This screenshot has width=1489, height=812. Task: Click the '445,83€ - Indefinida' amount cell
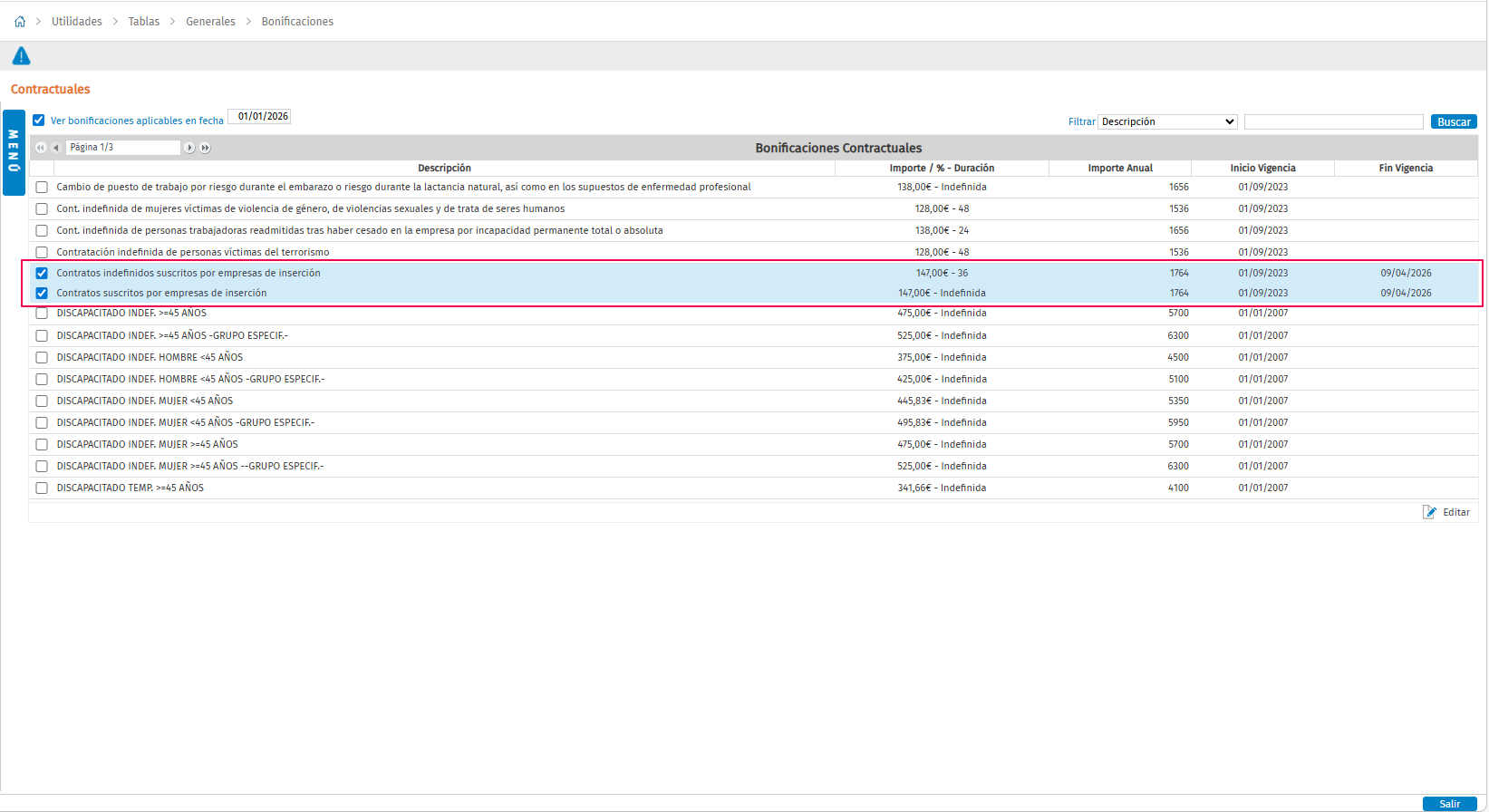[942, 401]
